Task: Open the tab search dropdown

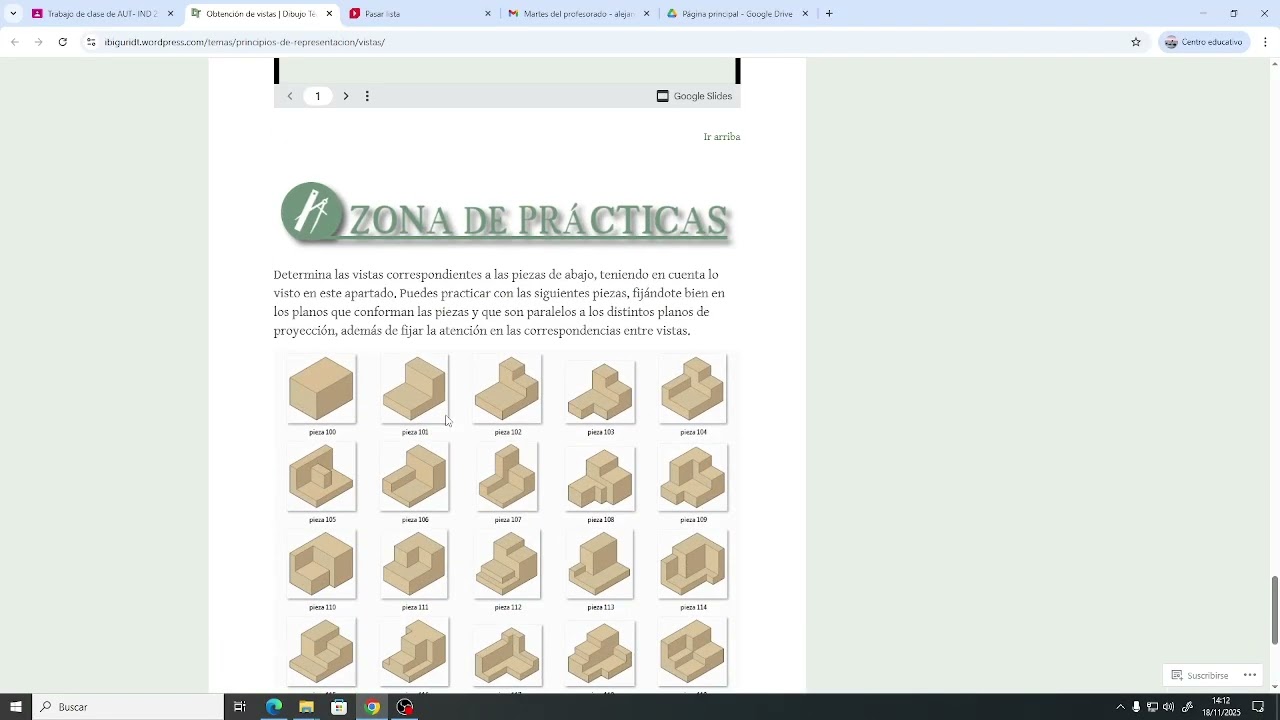Action: pos(13,14)
